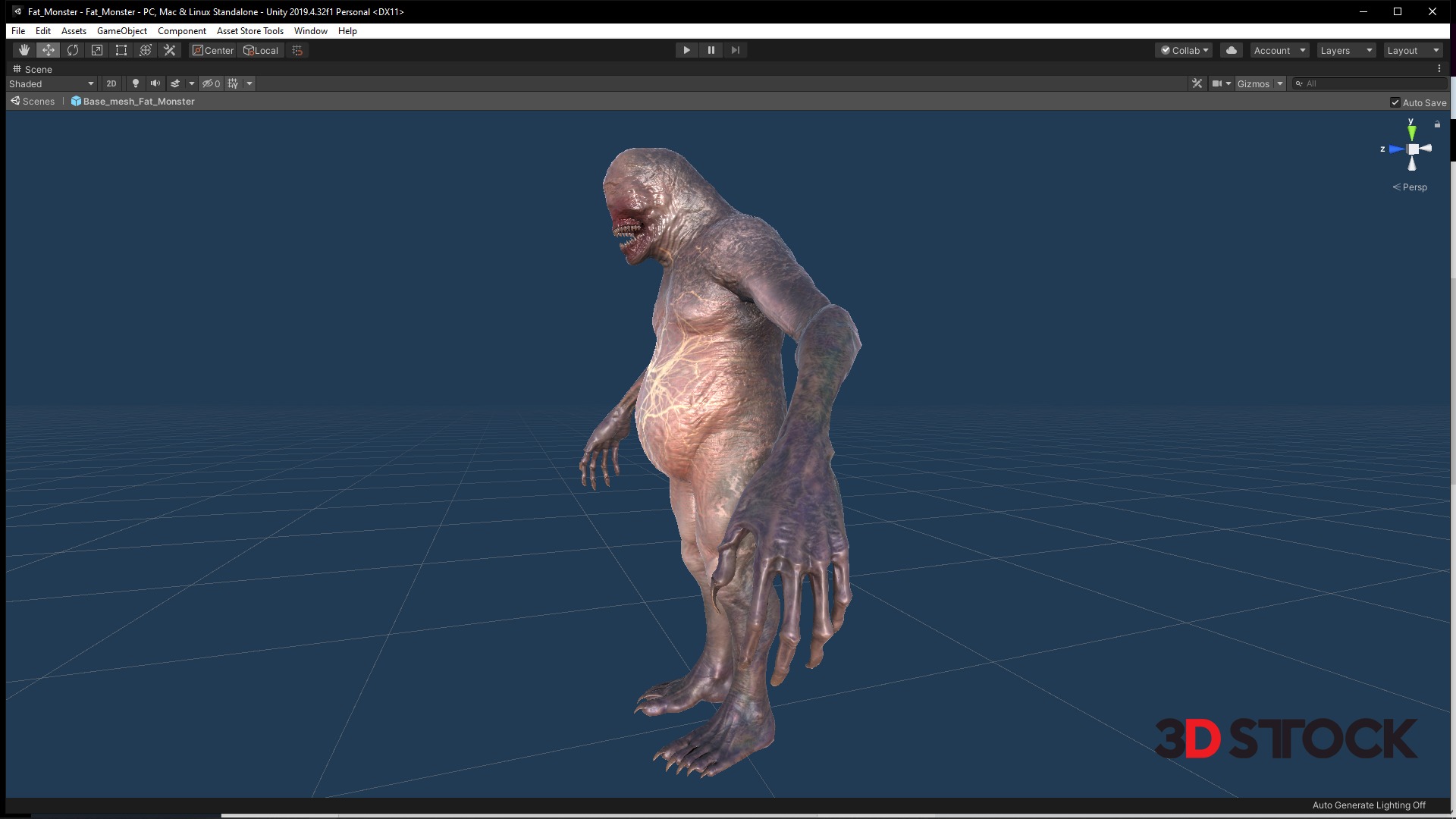Select the Rect transform tool

tap(121, 50)
